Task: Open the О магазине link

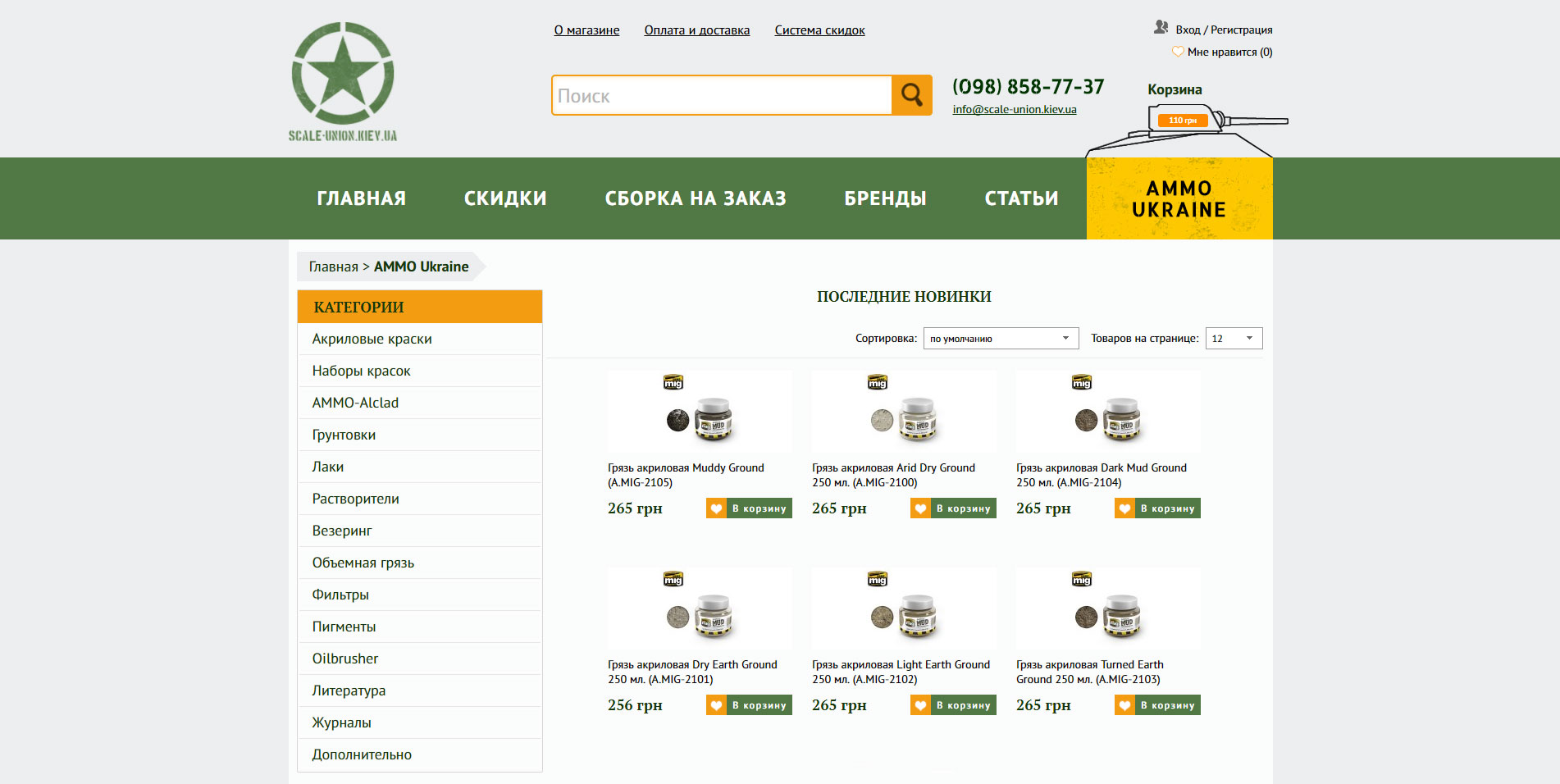Action: coord(586,30)
